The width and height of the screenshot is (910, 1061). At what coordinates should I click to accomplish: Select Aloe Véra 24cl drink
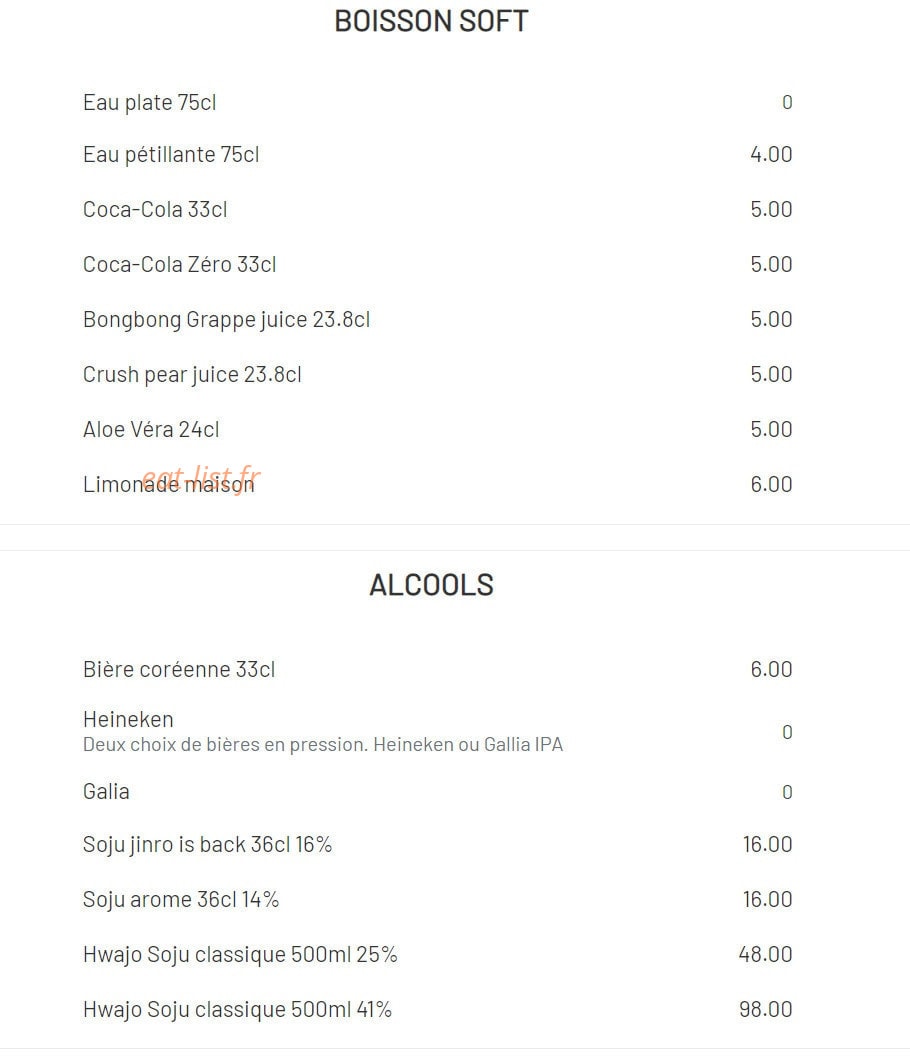click(x=151, y=430)
